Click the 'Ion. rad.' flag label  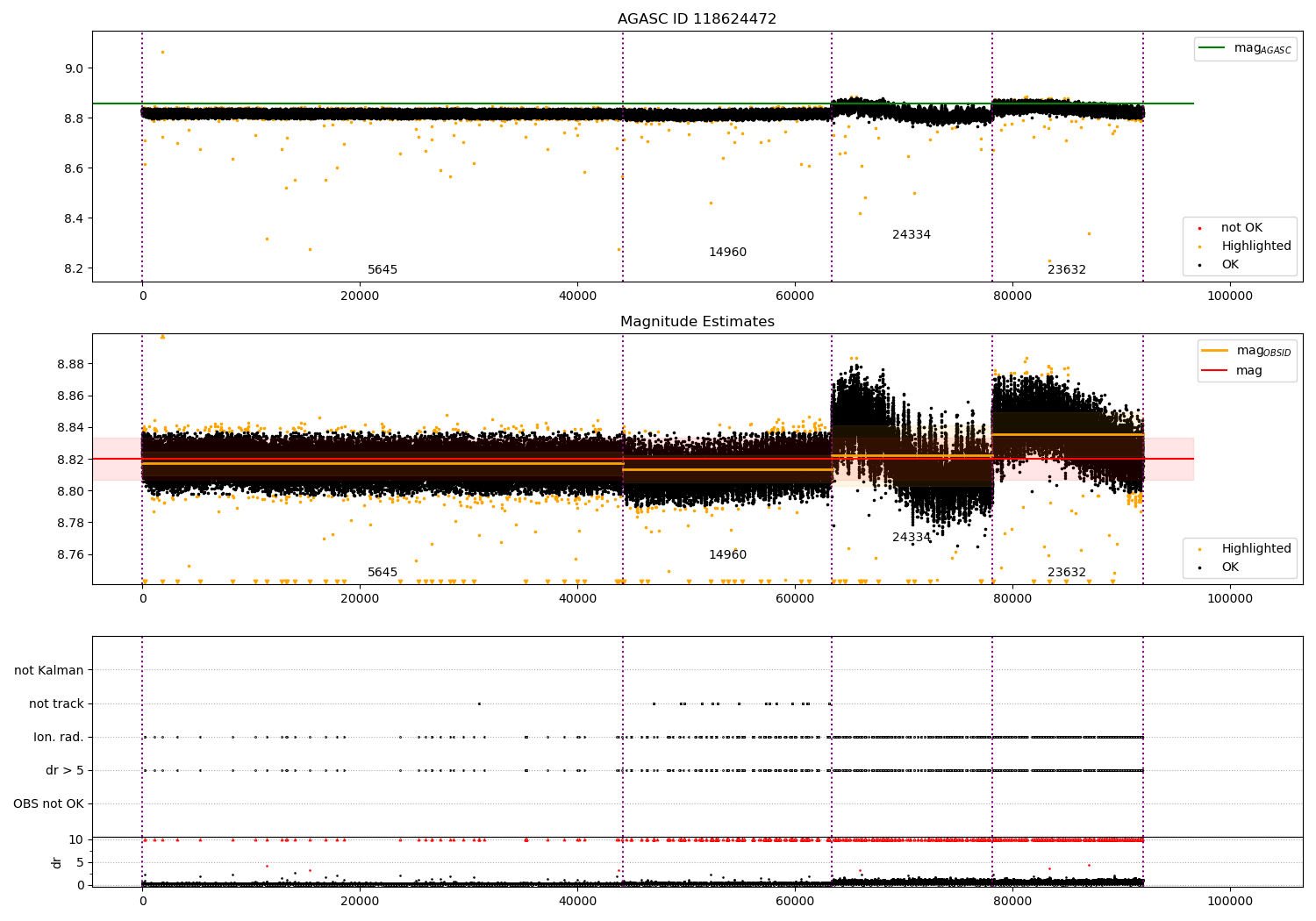pos(59,738)
